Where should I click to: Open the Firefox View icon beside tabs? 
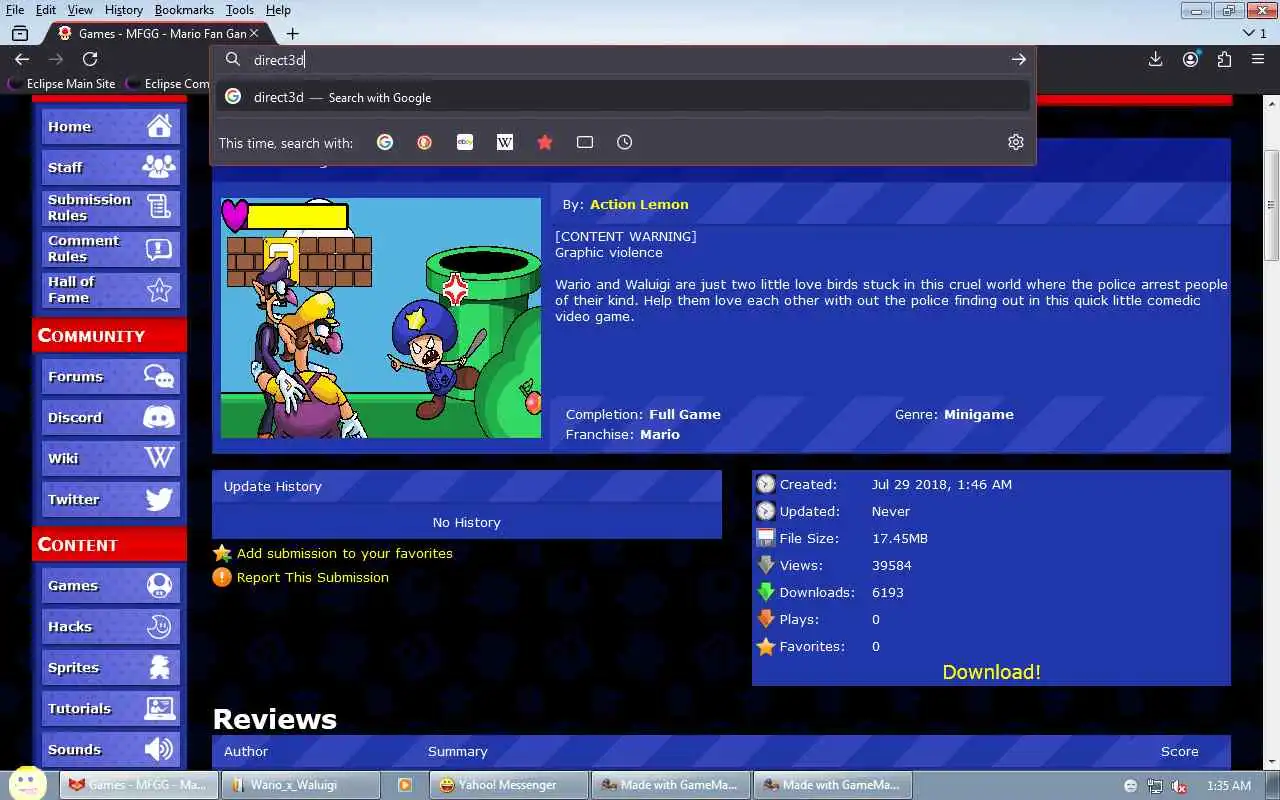19,33
